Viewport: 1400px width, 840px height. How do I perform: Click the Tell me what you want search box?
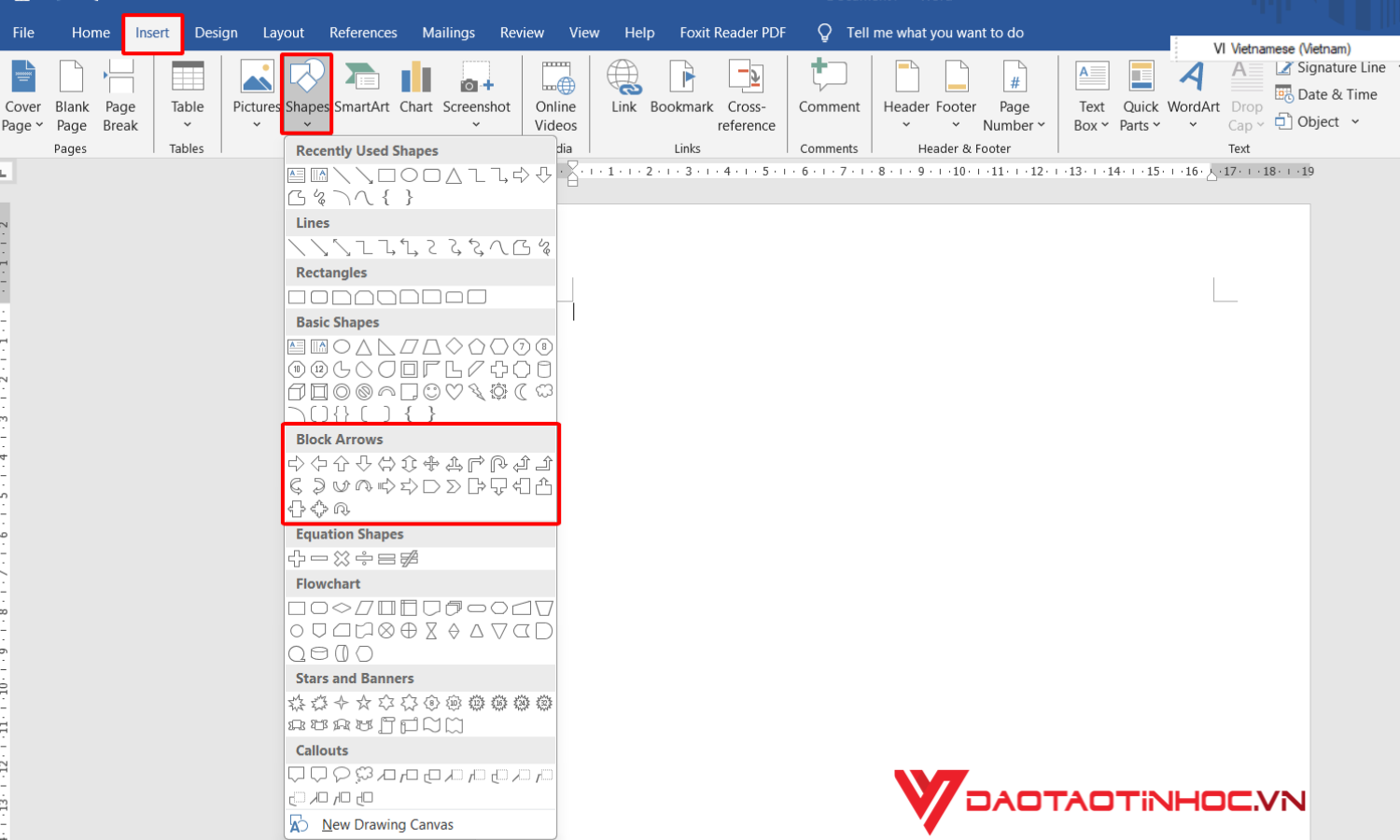935,33
